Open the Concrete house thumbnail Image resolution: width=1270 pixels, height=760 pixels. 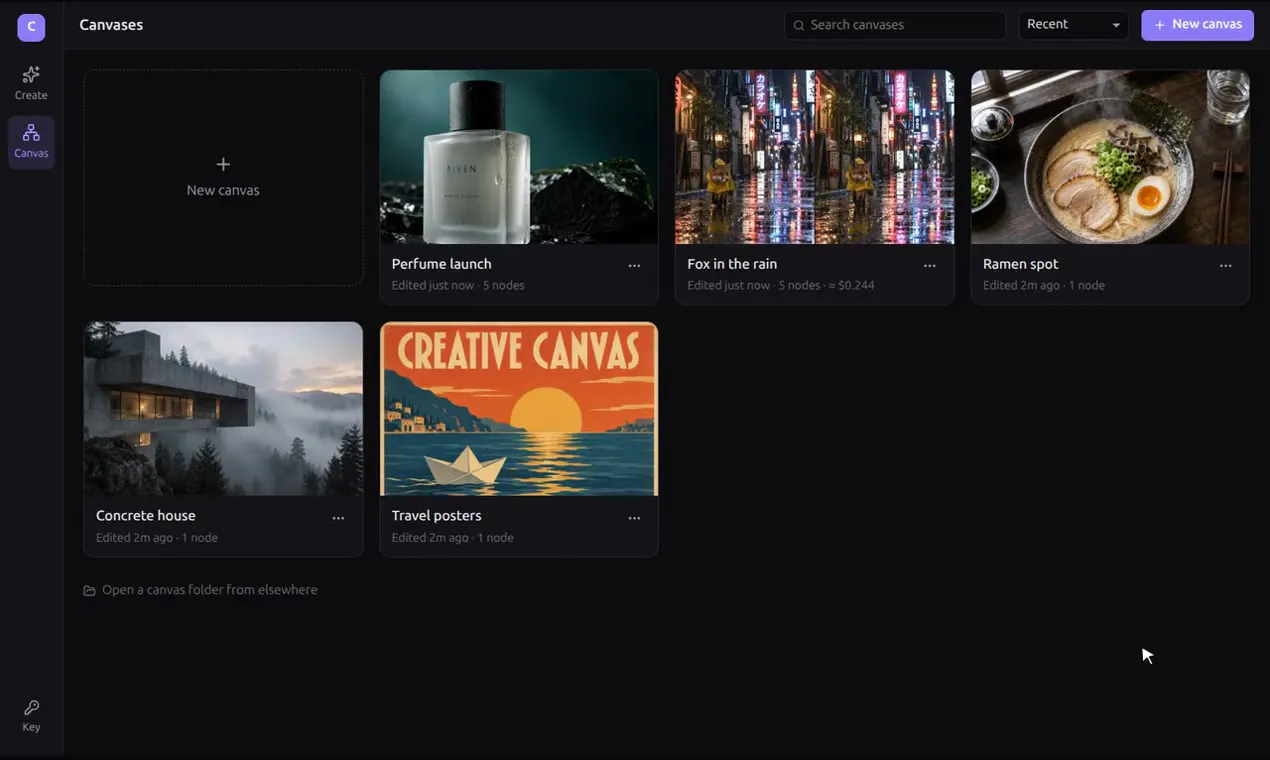click(223, 409)
